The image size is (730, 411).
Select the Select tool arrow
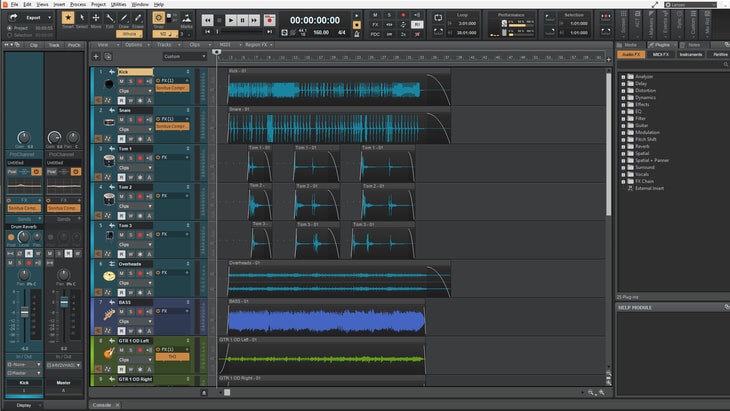coord(82,18)
